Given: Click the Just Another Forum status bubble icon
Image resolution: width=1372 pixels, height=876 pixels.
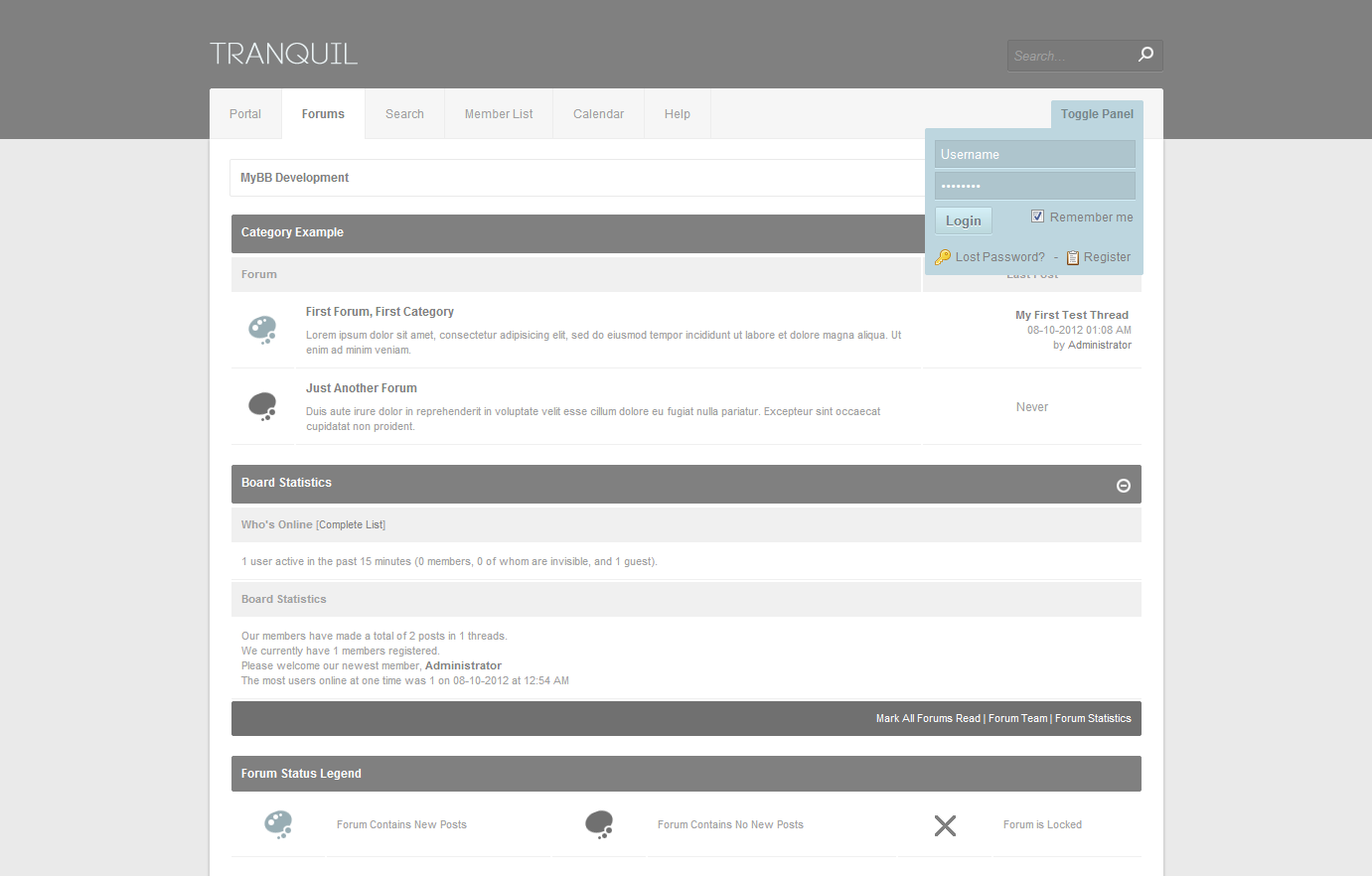Looking at the screenshot, I should pyautogui.click(x=262, y=405).
